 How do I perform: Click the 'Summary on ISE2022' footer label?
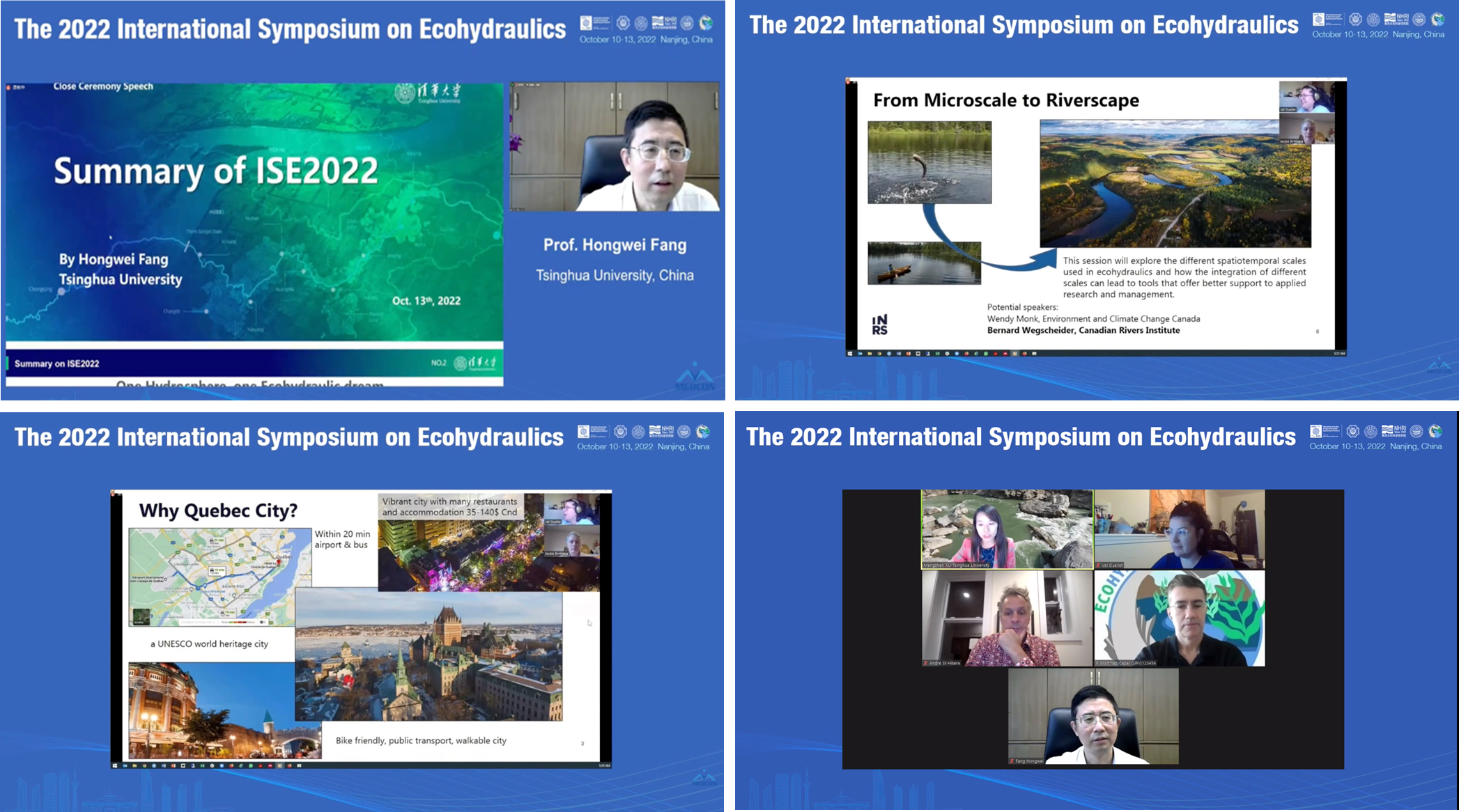(x=57, y=364)
